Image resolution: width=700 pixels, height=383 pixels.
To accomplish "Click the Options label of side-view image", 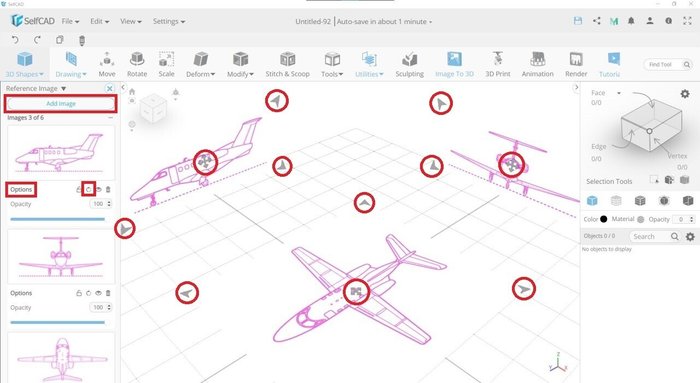I will (x=21, y=190).
